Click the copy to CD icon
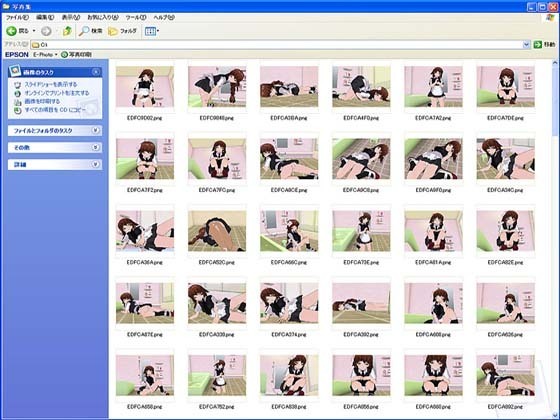The width and height of the screenshot is (560, 420). [18, 110]
